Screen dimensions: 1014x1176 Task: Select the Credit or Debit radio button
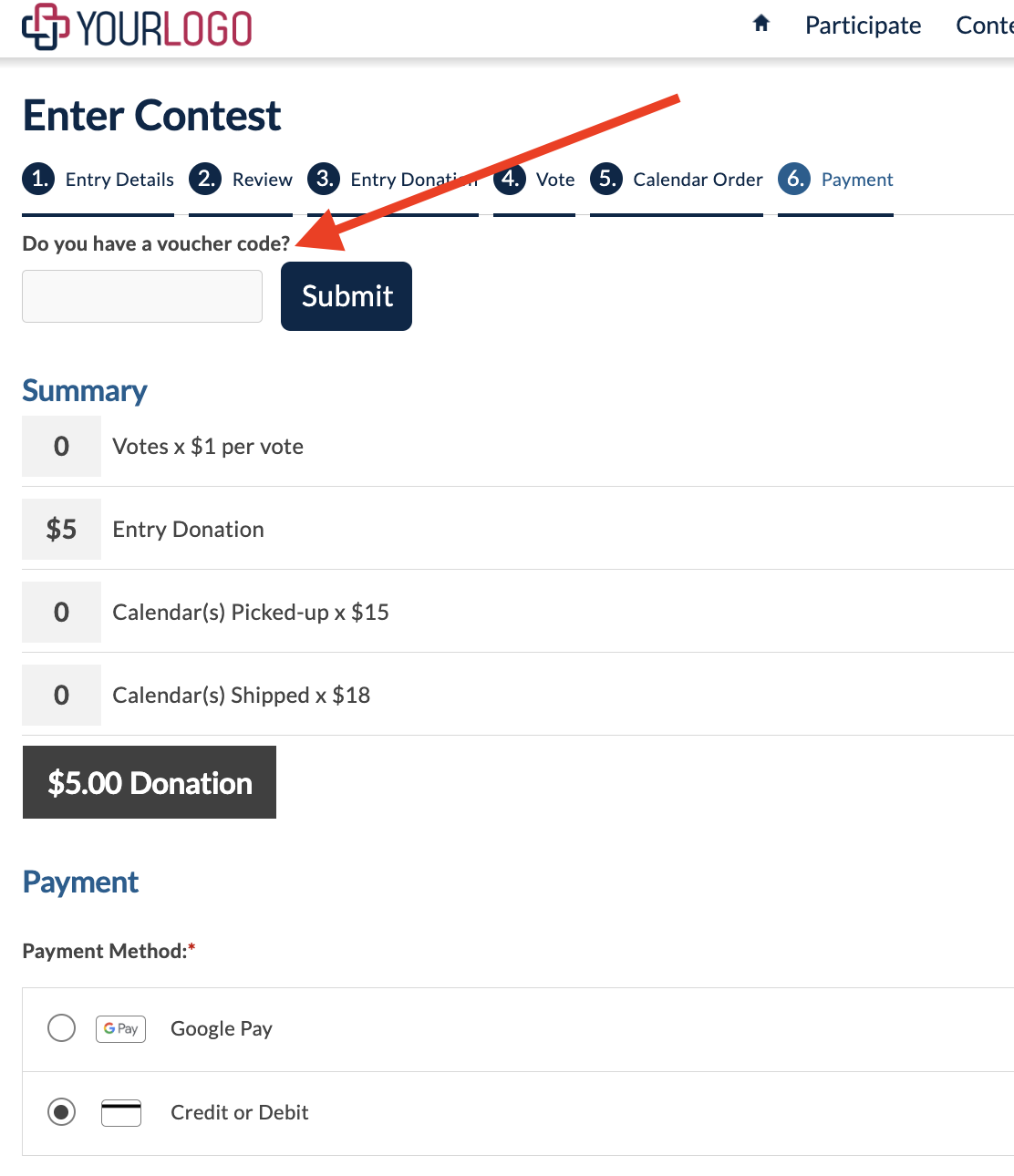click(61, 1112)
